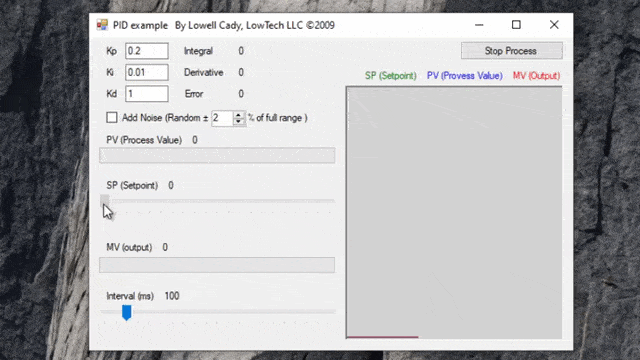Click the Stop Process button
This screenshot has height=360, width=640.
tap(512, 51)
